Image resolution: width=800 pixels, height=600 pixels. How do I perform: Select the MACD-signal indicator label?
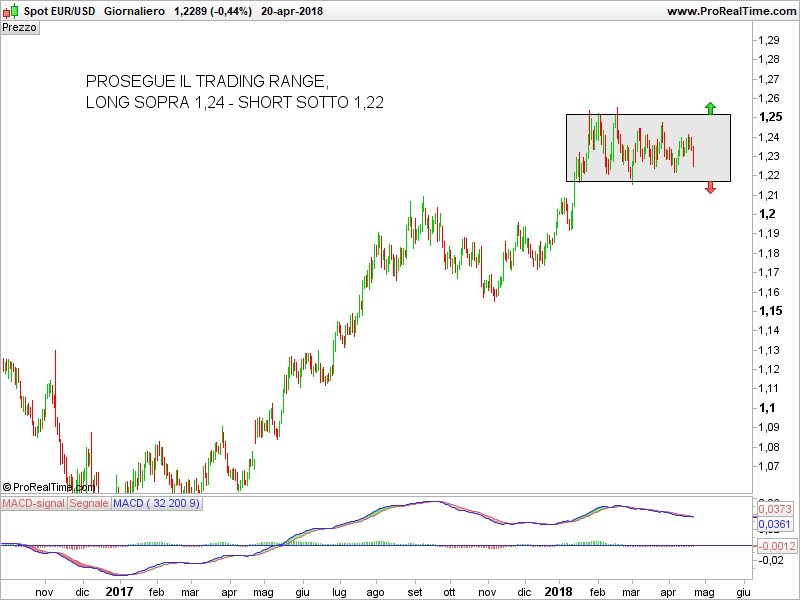pos(33,504)
